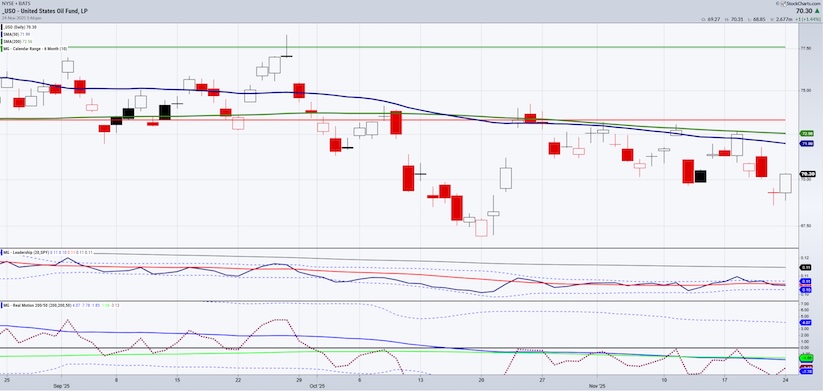Click the blue 71.99 SMA axis tag
The width and height of the screenshot is (823, 391).
pyautogui.click(x=807, y=143)
